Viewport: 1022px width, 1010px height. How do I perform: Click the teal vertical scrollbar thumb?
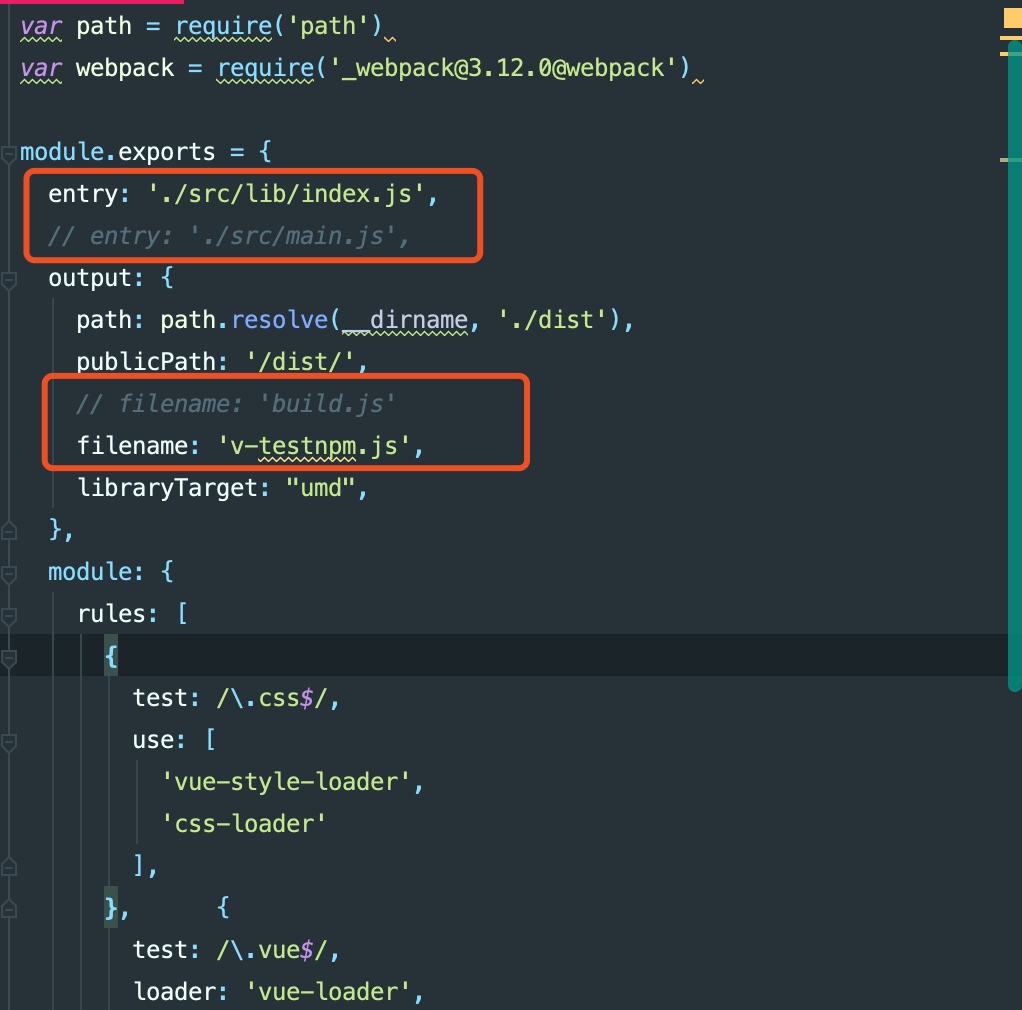pyautogui.click(x=1014, y=365)
